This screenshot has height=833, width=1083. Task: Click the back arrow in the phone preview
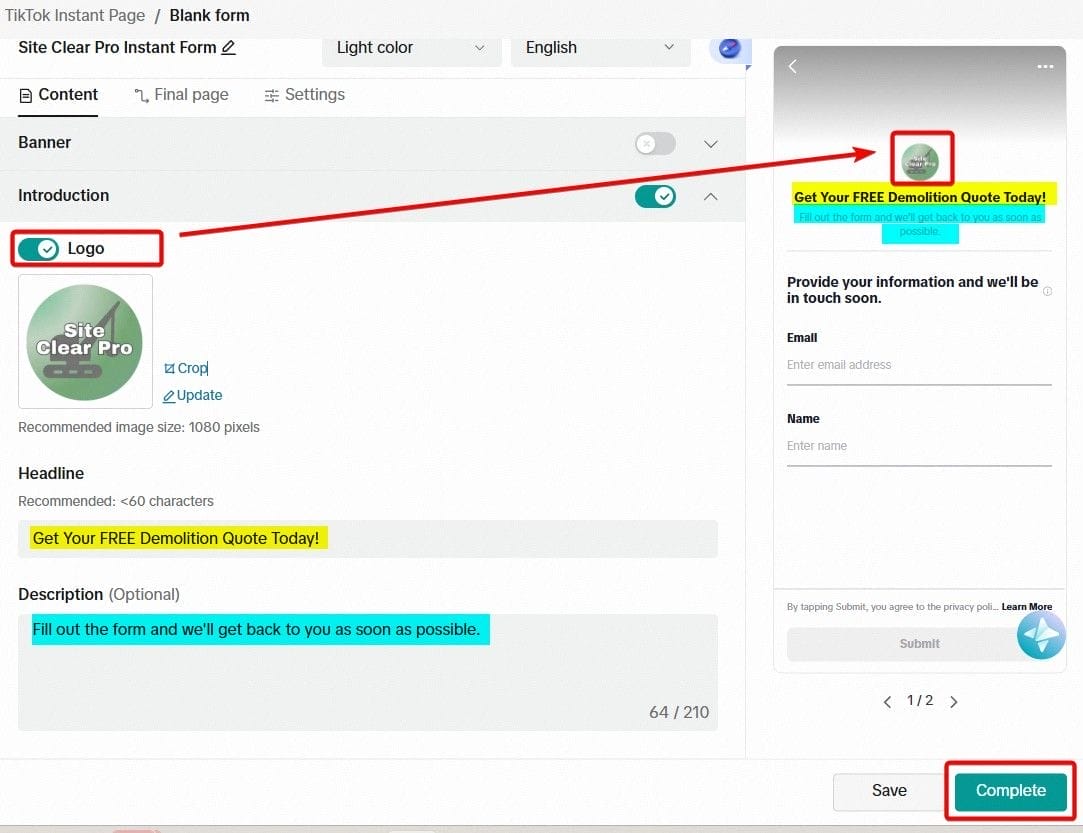(x=793, y=66)
